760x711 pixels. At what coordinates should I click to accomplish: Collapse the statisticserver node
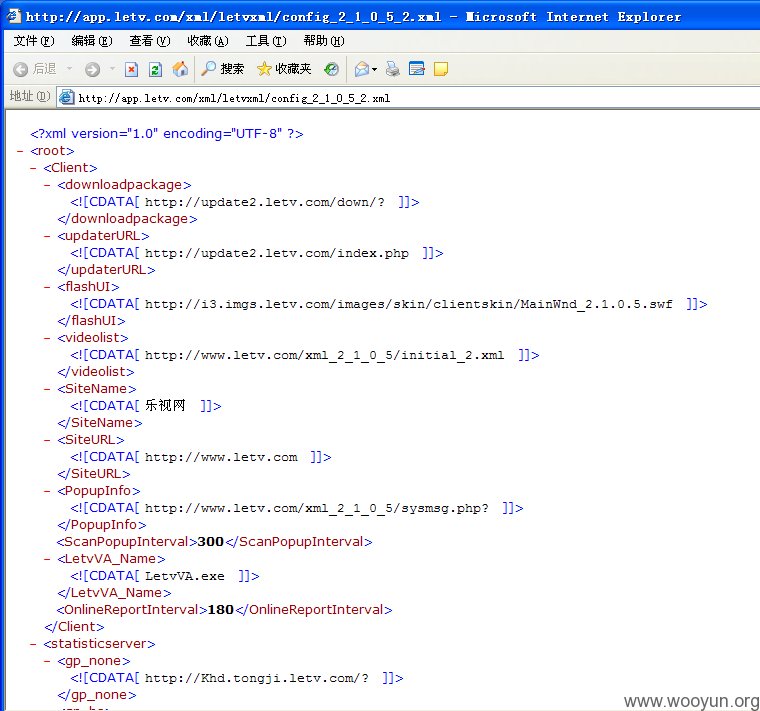pos(33,644)
